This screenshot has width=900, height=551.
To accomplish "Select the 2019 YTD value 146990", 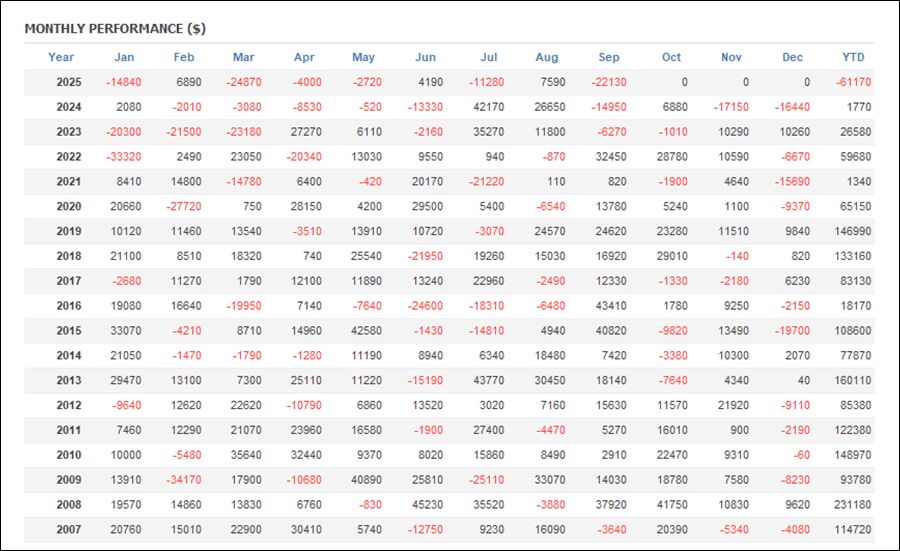I will click(x=851, y=232).
